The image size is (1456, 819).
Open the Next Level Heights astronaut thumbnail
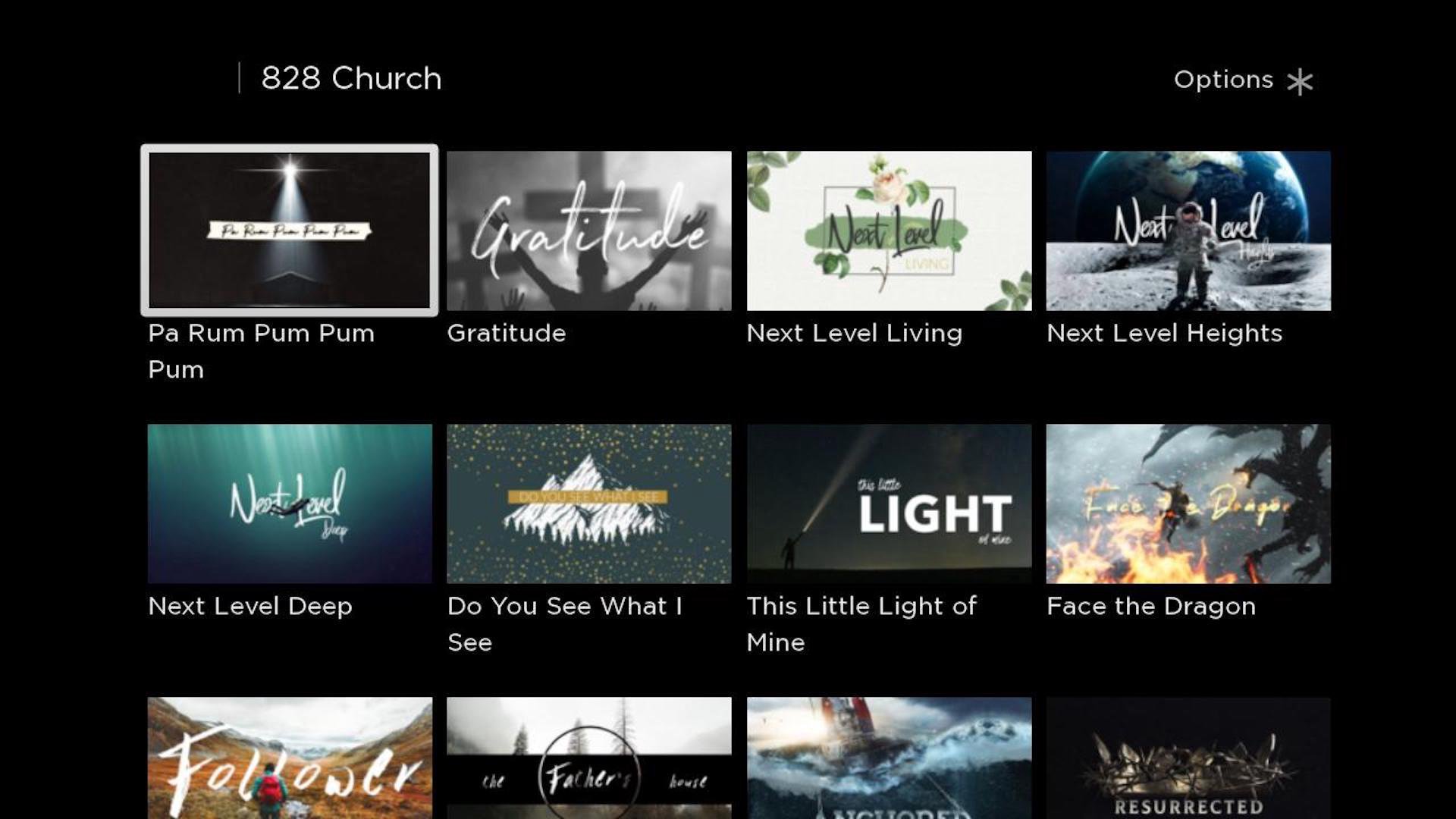pos(1188,231)
